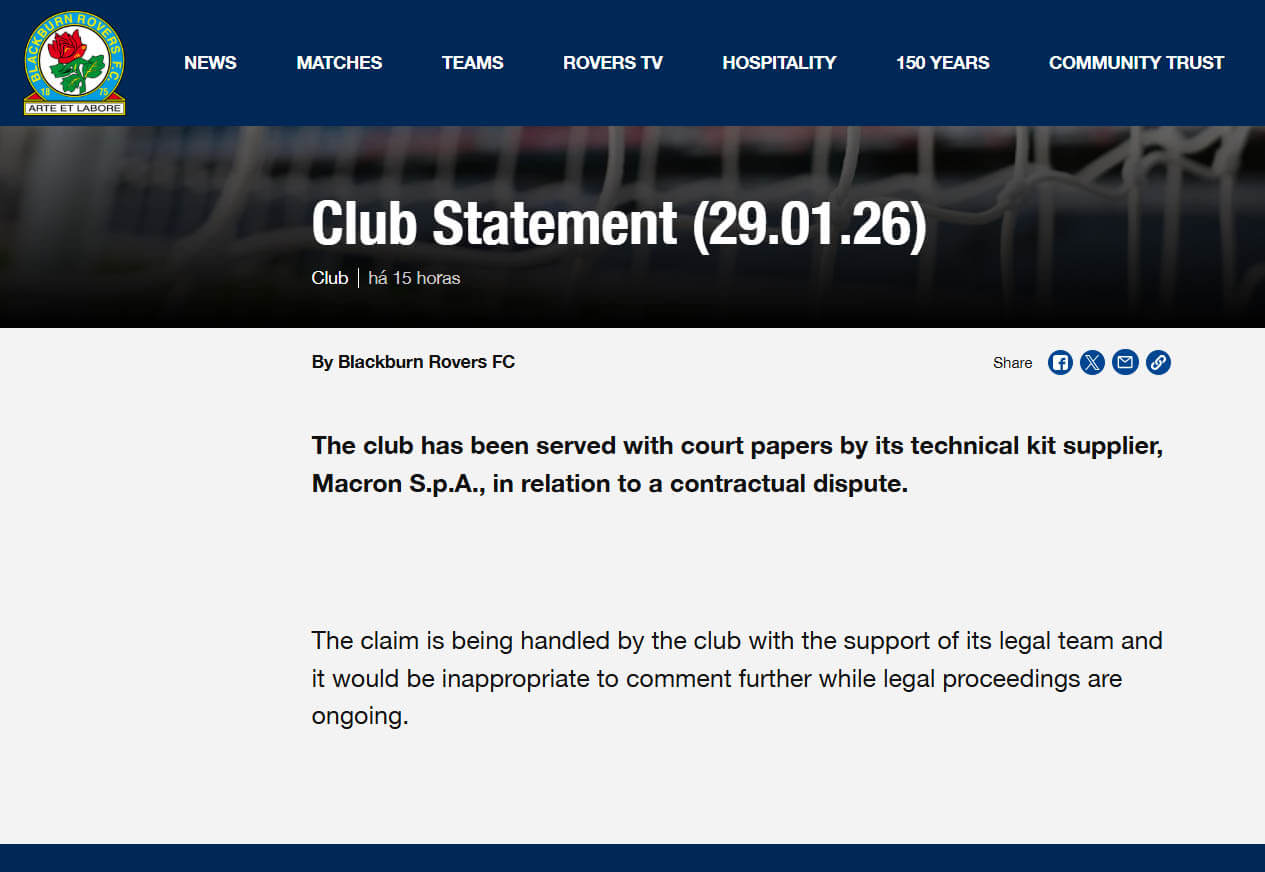Go to the Matches section
Screen dimensions: 1265x872
click(339, 63)
